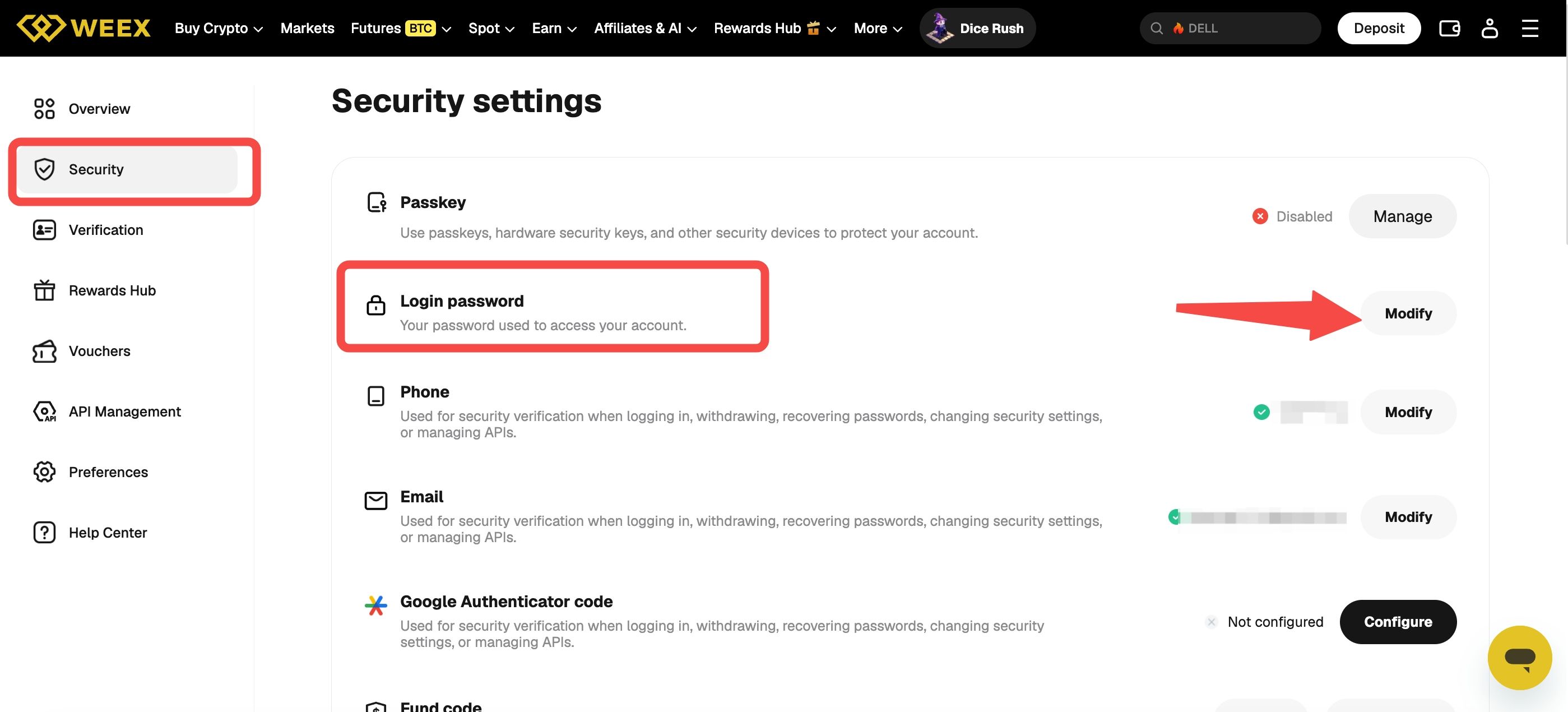The height and width of the screenshot is (712, 1568).
Task: Click the Verification ID card icon
Action: (x=44, y=230)
